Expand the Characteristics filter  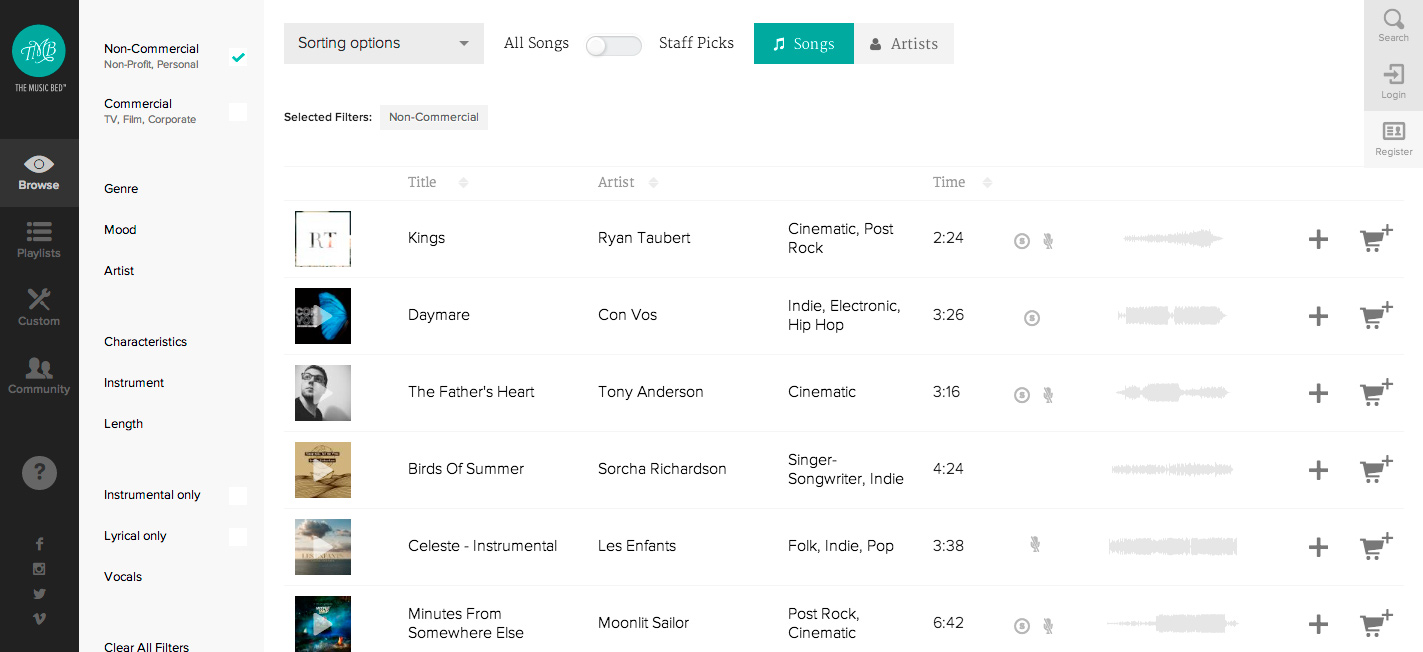click(x=146, y=342)
